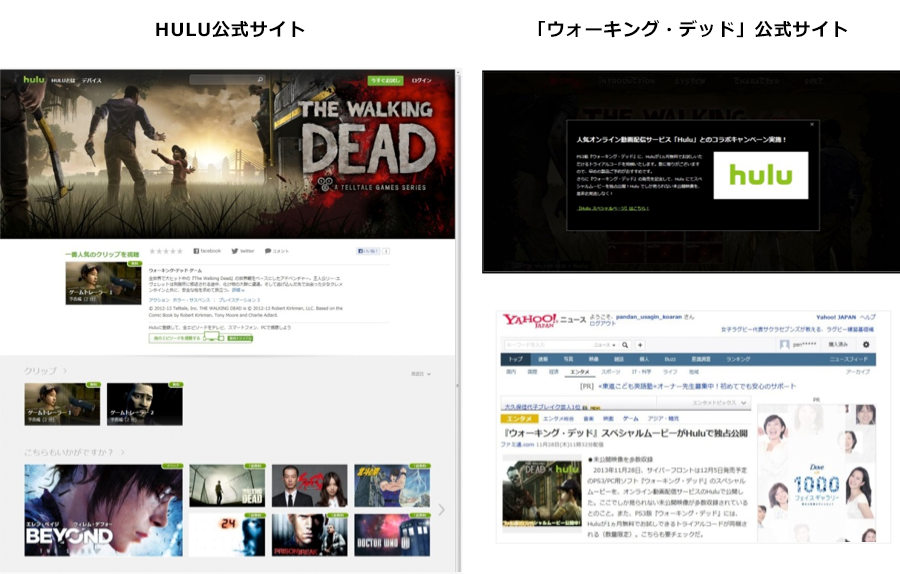Viewport: 900px width, 574px height.
Task: Click the green Hulu special page link
Action: click(613, 208)
